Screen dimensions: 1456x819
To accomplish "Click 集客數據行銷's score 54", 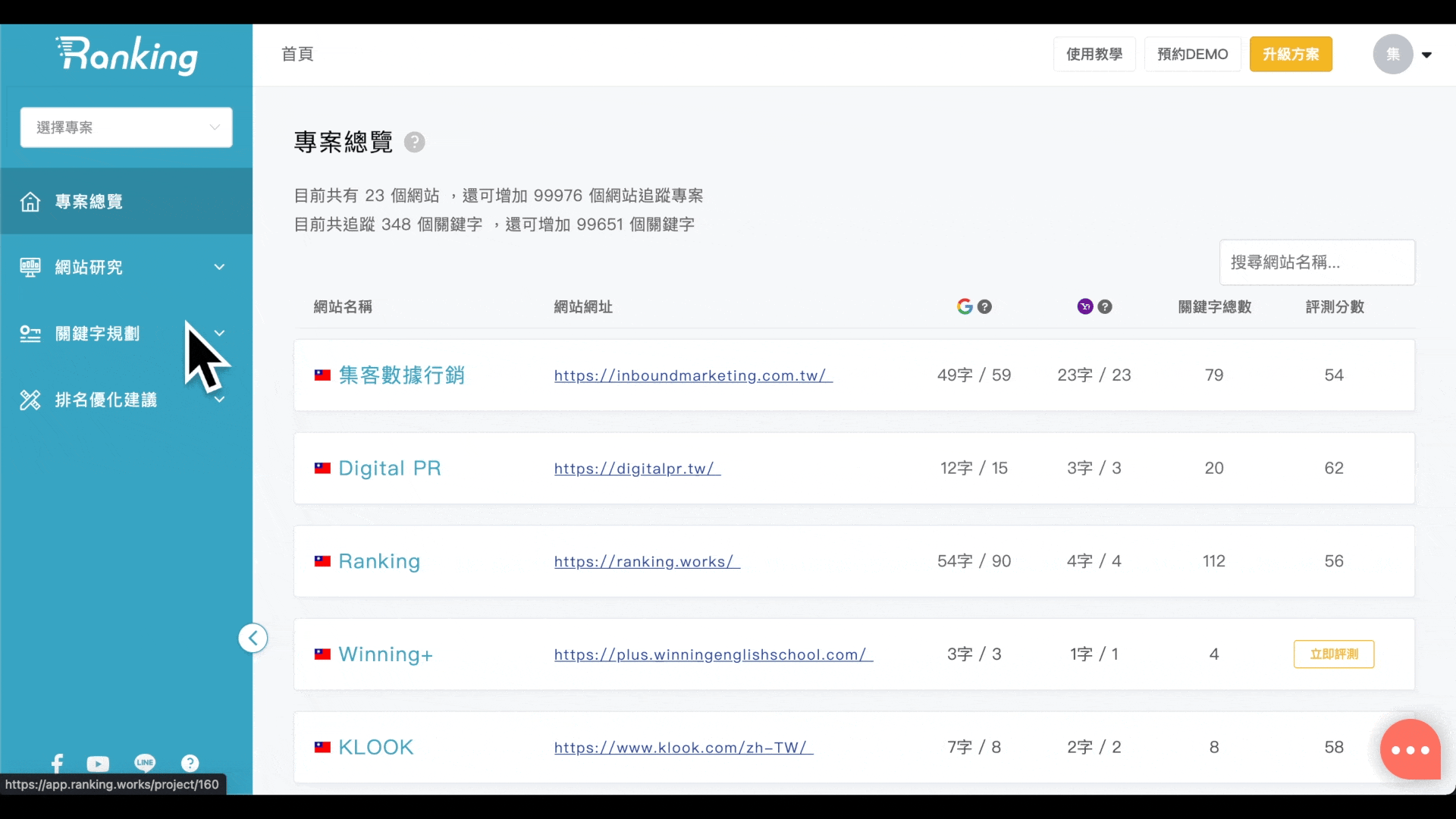I will [1334, 375].
